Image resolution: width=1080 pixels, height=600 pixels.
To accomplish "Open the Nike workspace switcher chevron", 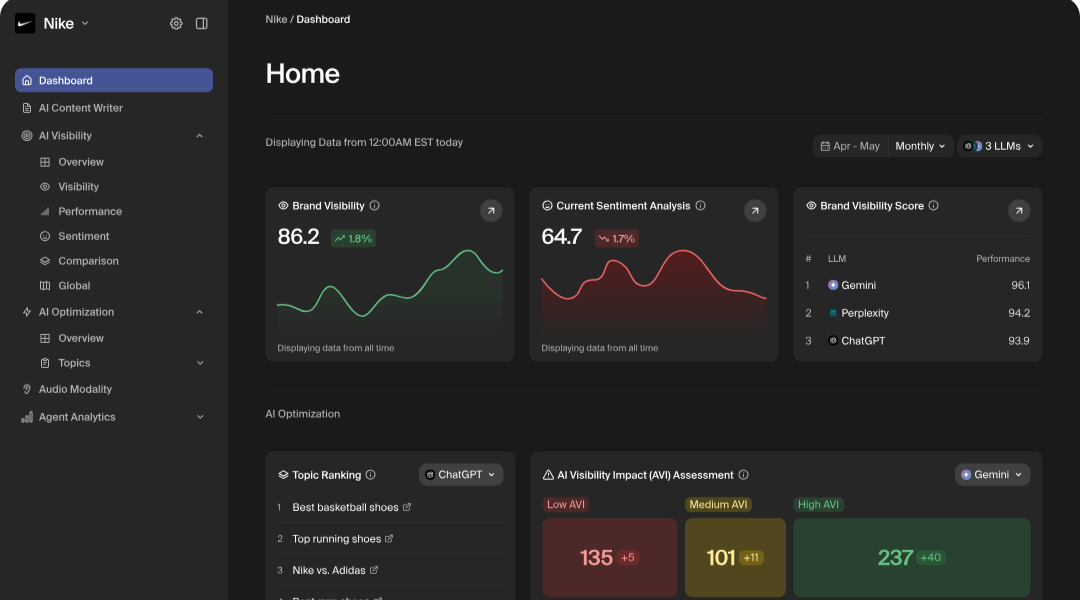I will pyautogui.click(x=85, y=23).
